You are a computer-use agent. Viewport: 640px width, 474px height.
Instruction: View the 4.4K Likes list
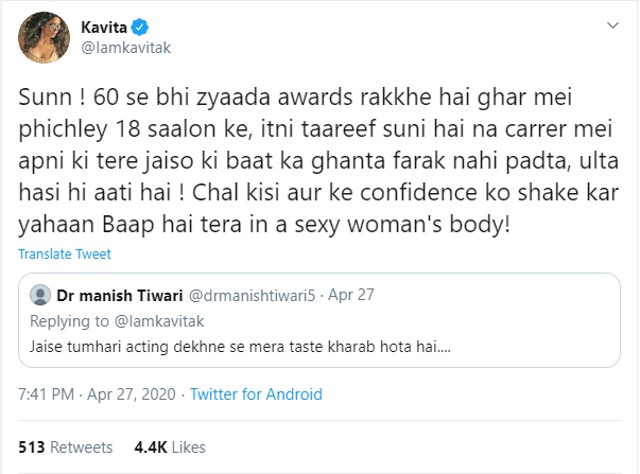click(x=170, y=447)
